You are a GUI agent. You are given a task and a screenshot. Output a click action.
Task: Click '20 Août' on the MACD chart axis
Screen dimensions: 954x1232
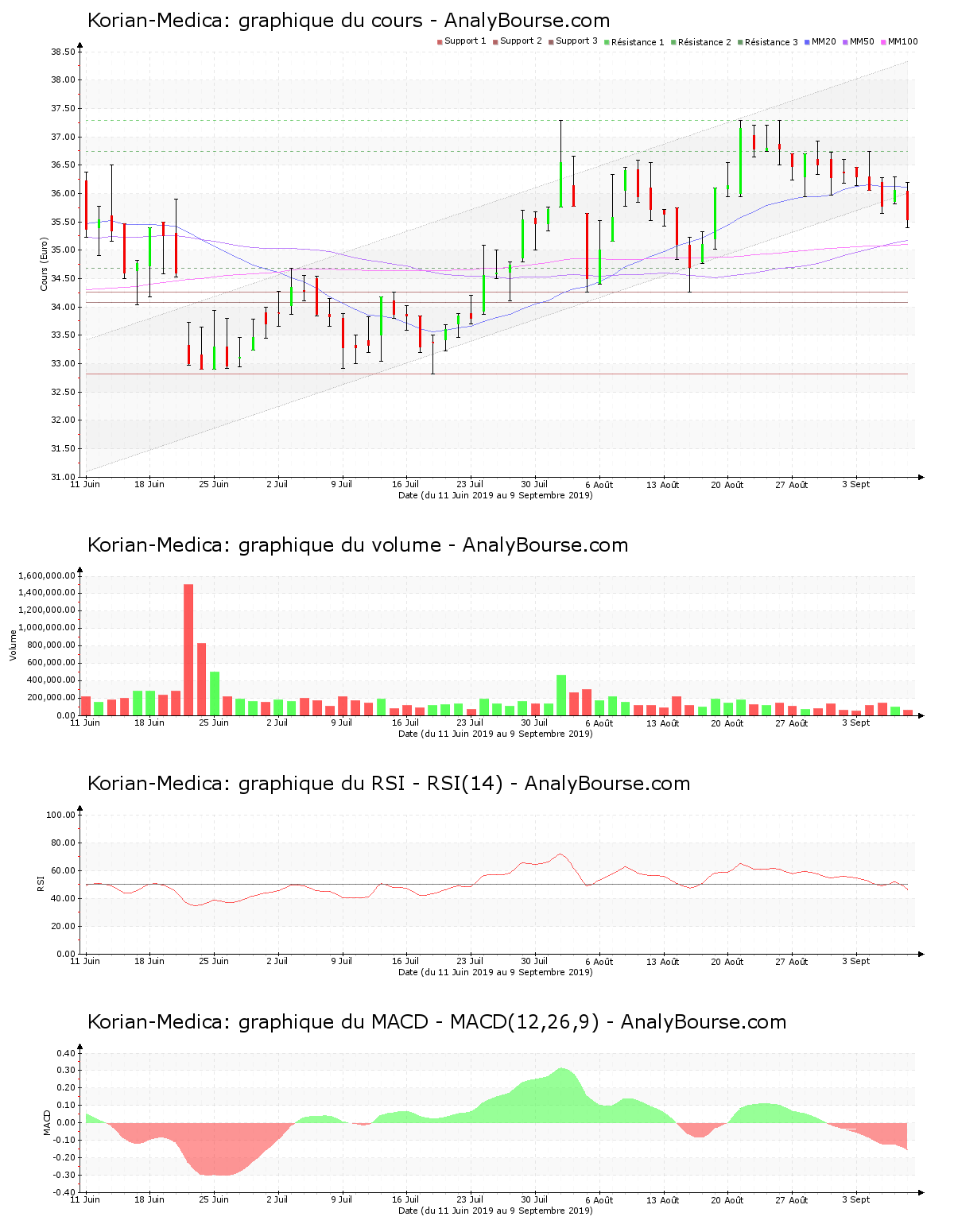coord(727,1200)
